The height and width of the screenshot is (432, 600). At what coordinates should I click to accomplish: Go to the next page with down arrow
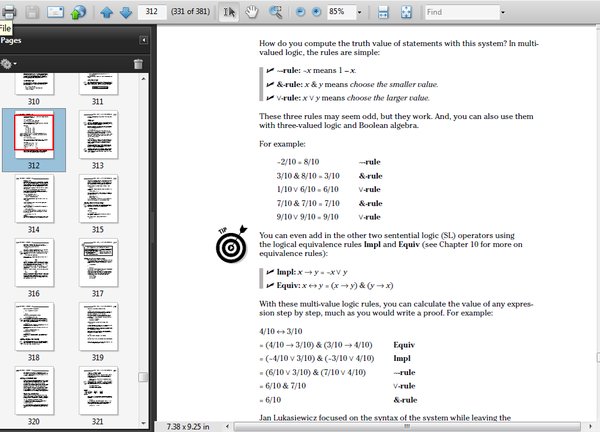pyautogui.click(x=126, y=12)
